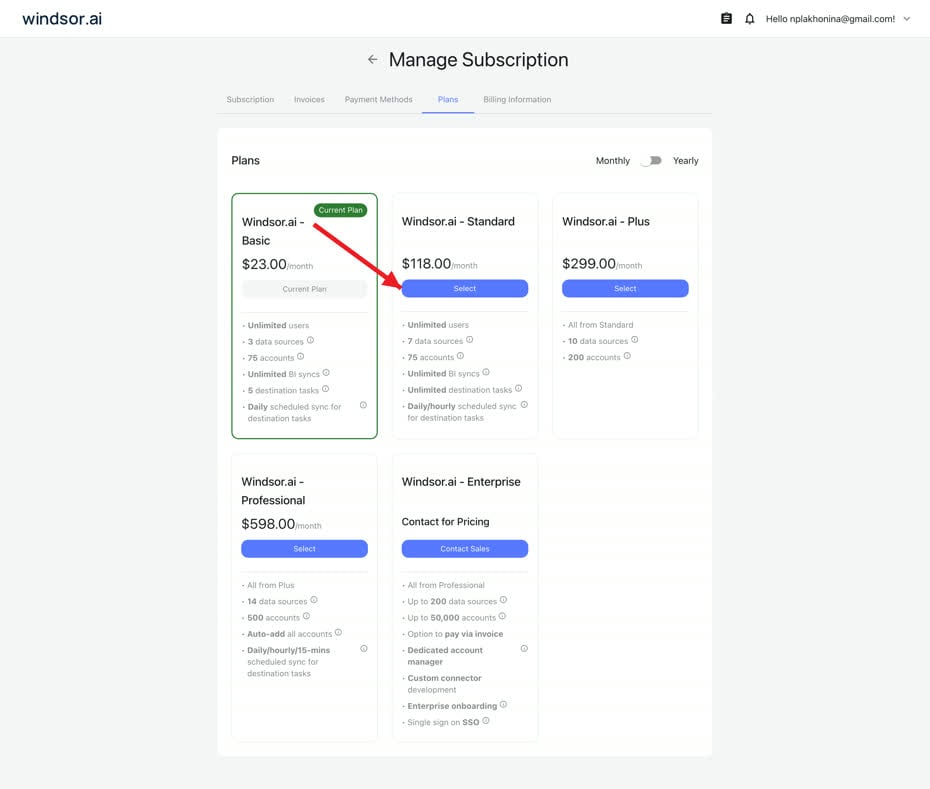
Task: Click the Hello nplakhonina@gmail.com greeting
Action: click(x=830, y=19)
